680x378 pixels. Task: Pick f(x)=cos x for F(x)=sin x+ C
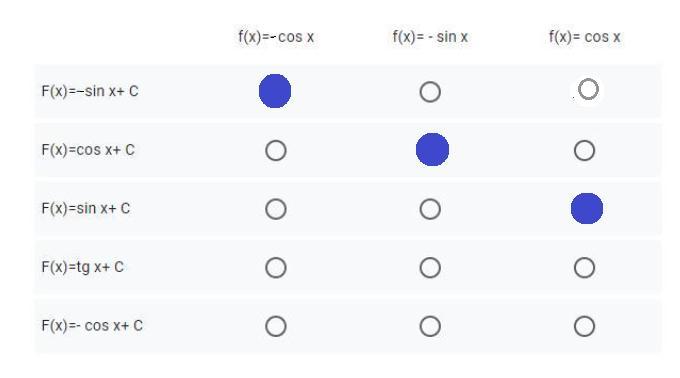[587, 209]
